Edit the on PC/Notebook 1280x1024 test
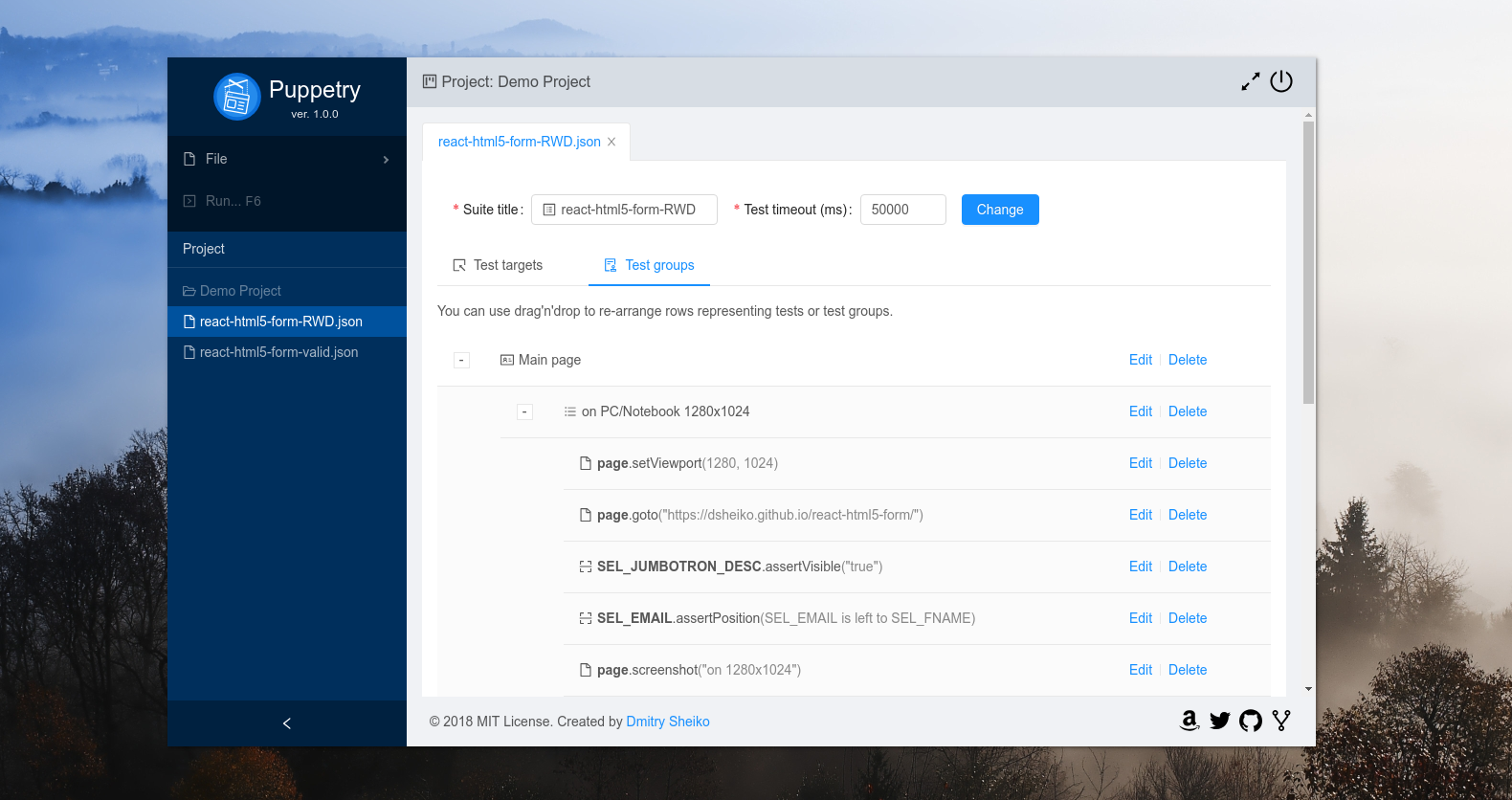Viewport: 1512px width, 800px height. click(x=1141, y=411)
